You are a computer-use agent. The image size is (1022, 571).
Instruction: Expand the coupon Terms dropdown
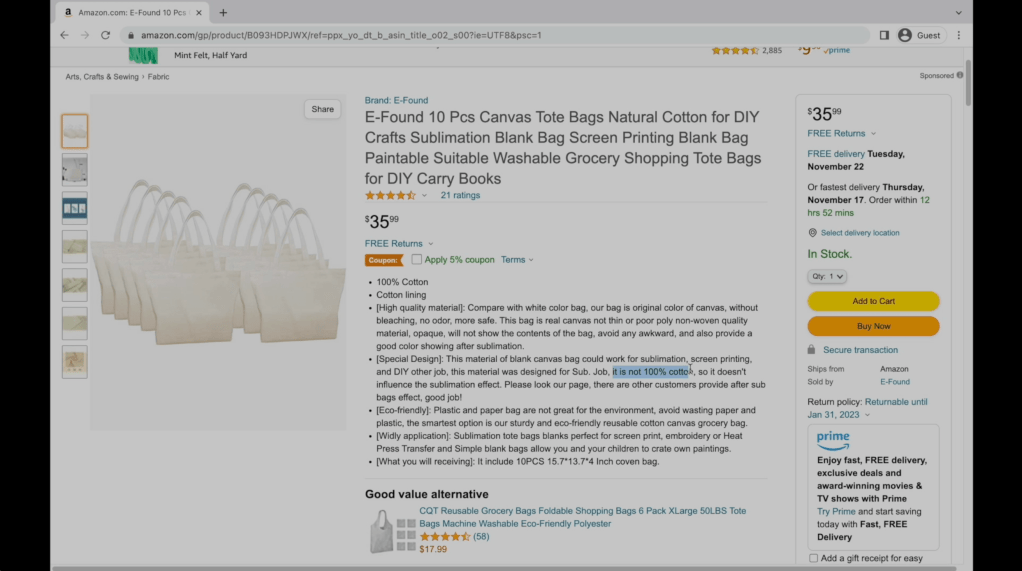[x=517, y=260]
